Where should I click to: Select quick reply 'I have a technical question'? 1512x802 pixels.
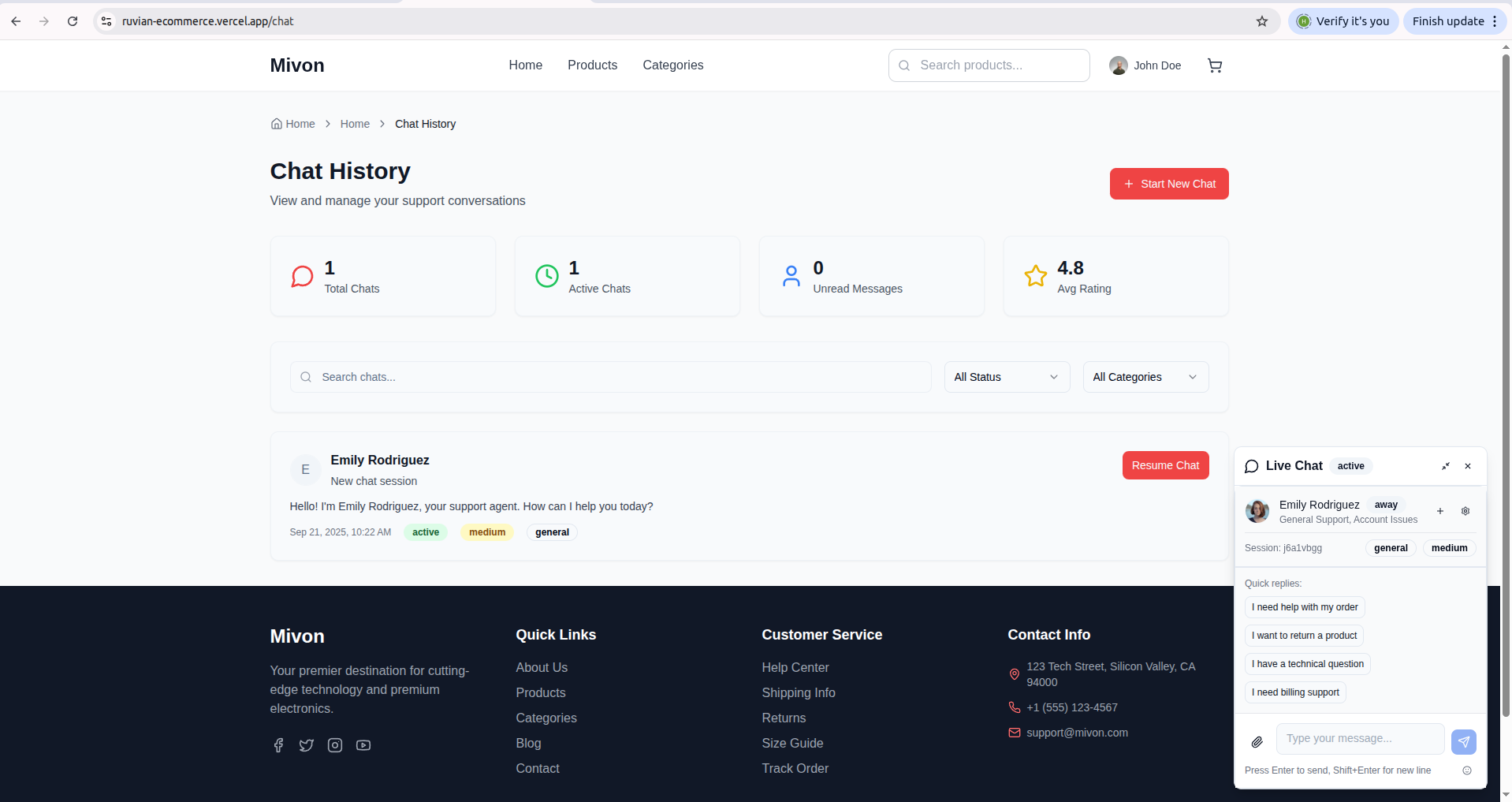[1308, 664]
